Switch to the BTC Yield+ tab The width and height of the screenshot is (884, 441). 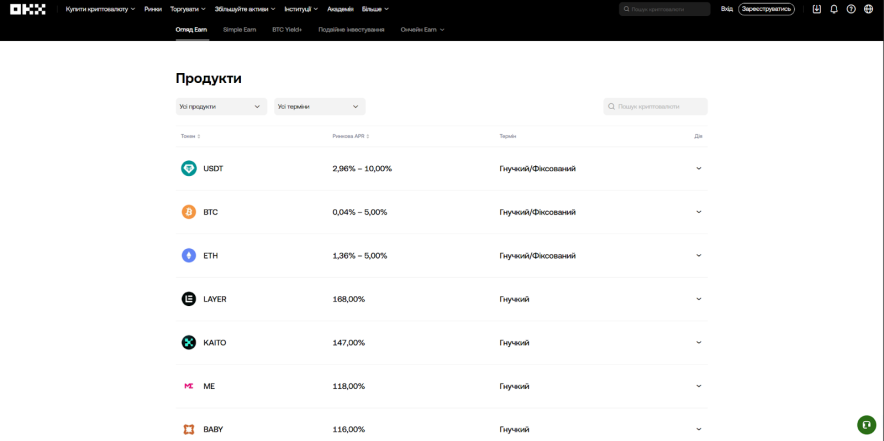click(287, 30)
